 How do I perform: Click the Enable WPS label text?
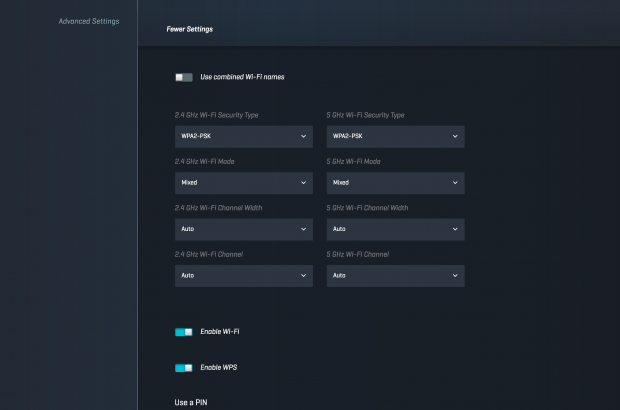(218, 368)
